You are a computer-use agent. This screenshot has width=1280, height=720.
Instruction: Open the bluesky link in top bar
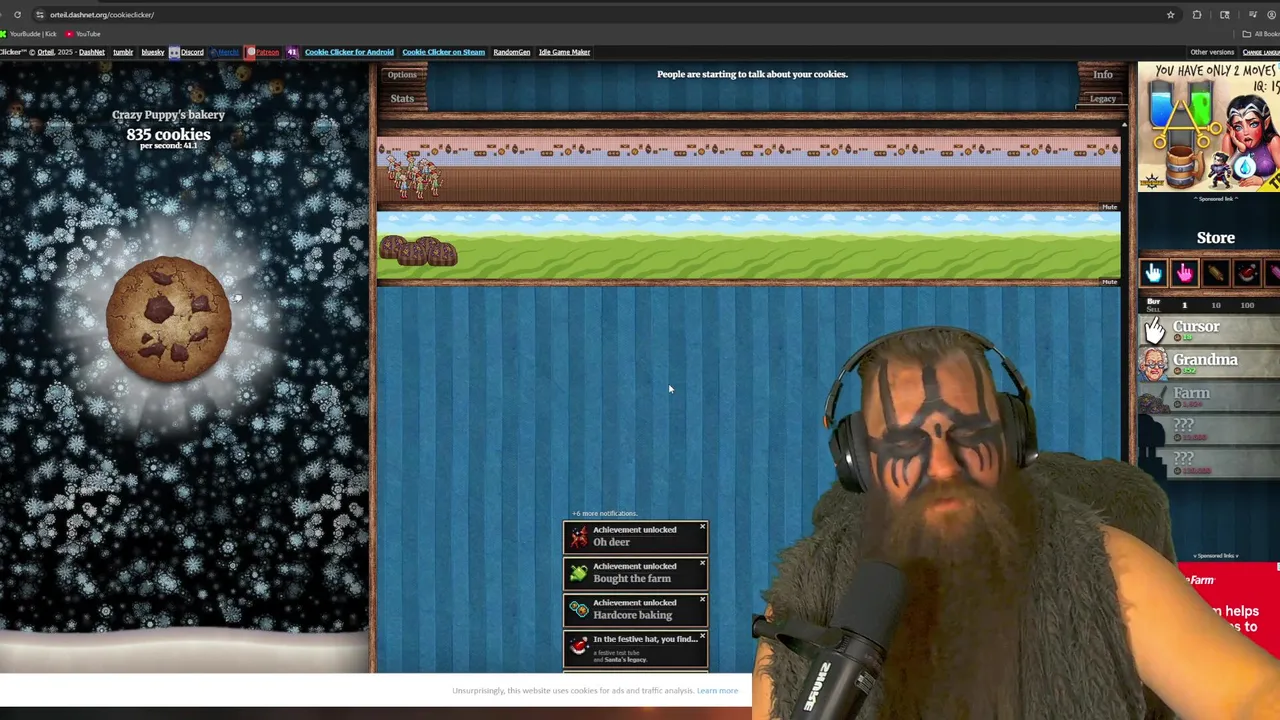point(152,52)
